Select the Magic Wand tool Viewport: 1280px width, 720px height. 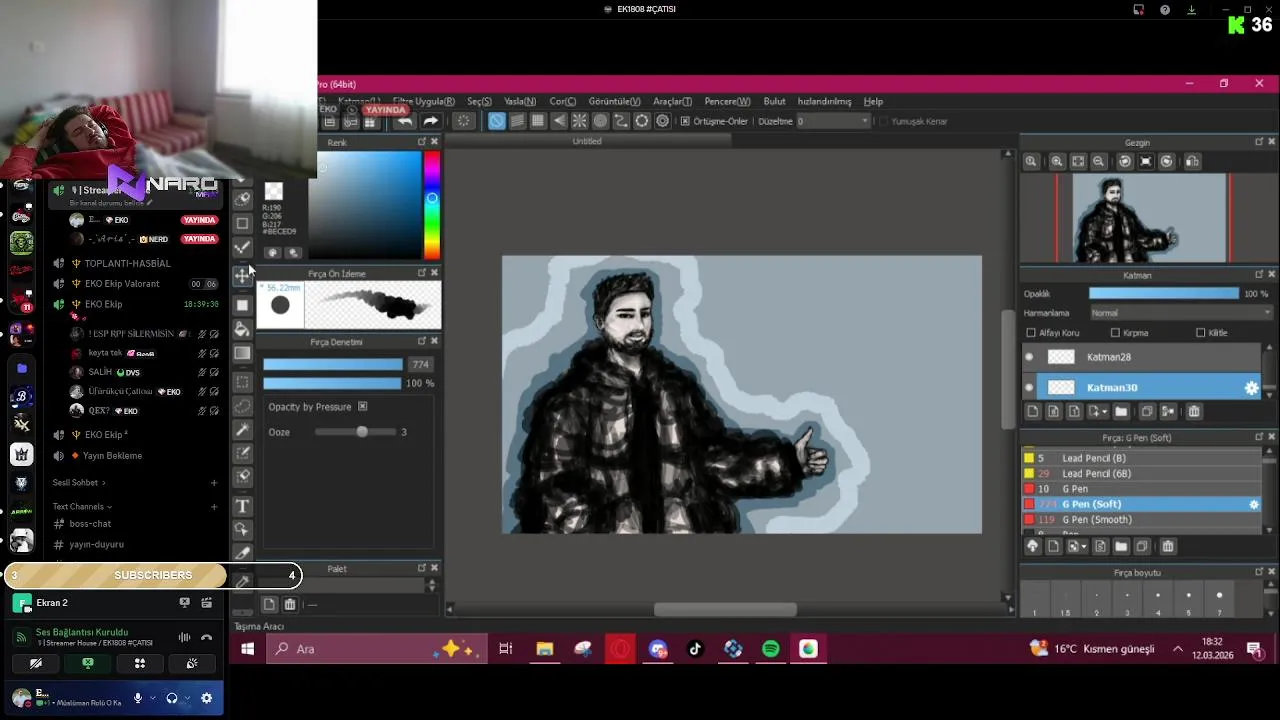(242, 430)
